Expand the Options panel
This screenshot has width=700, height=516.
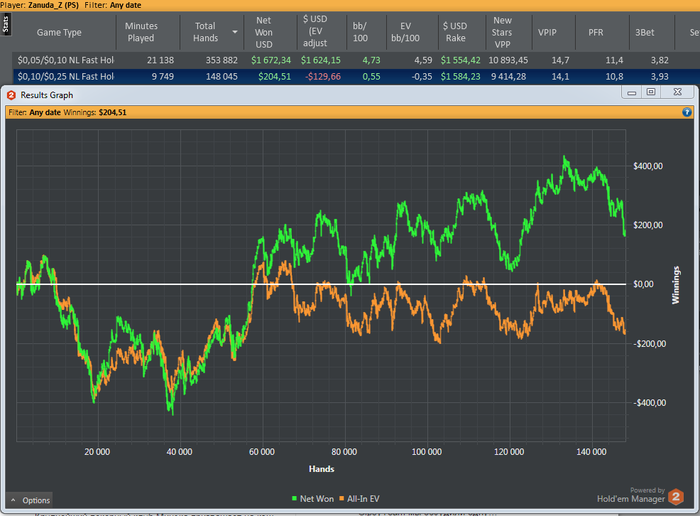[x=29, y=500]
